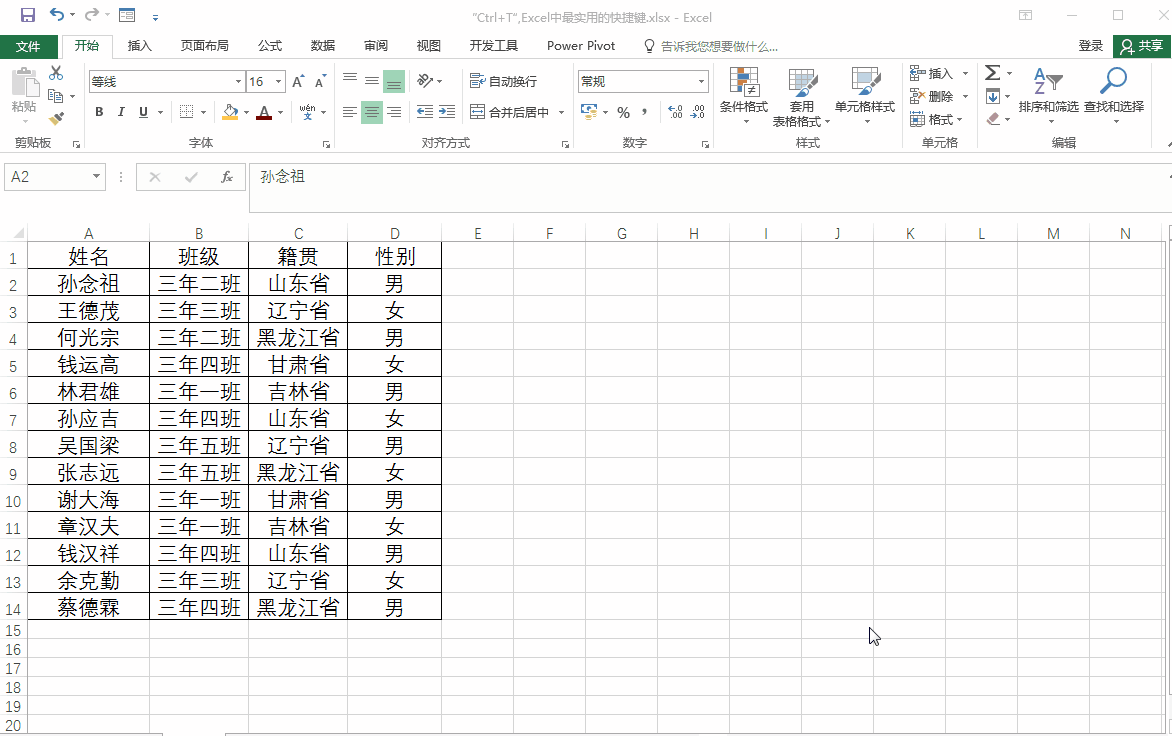Click the Decrease Indent icon

click(x=425, y=112)
